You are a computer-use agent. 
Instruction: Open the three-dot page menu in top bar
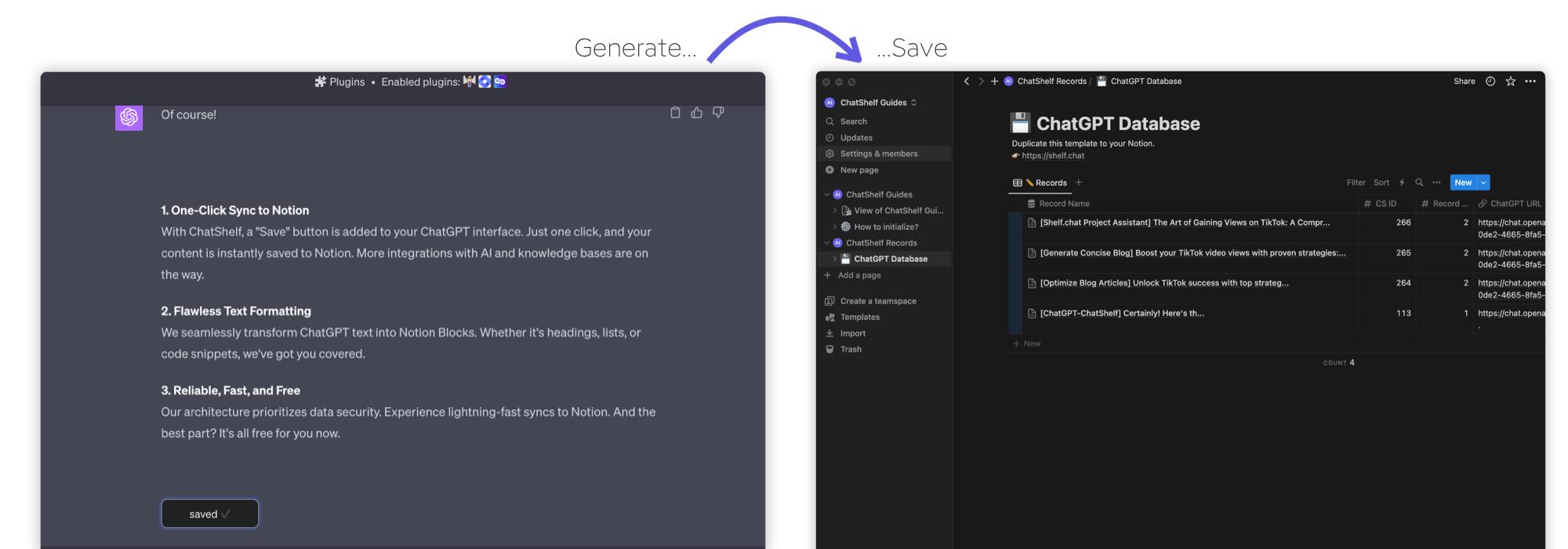[x=1530, y=82]
